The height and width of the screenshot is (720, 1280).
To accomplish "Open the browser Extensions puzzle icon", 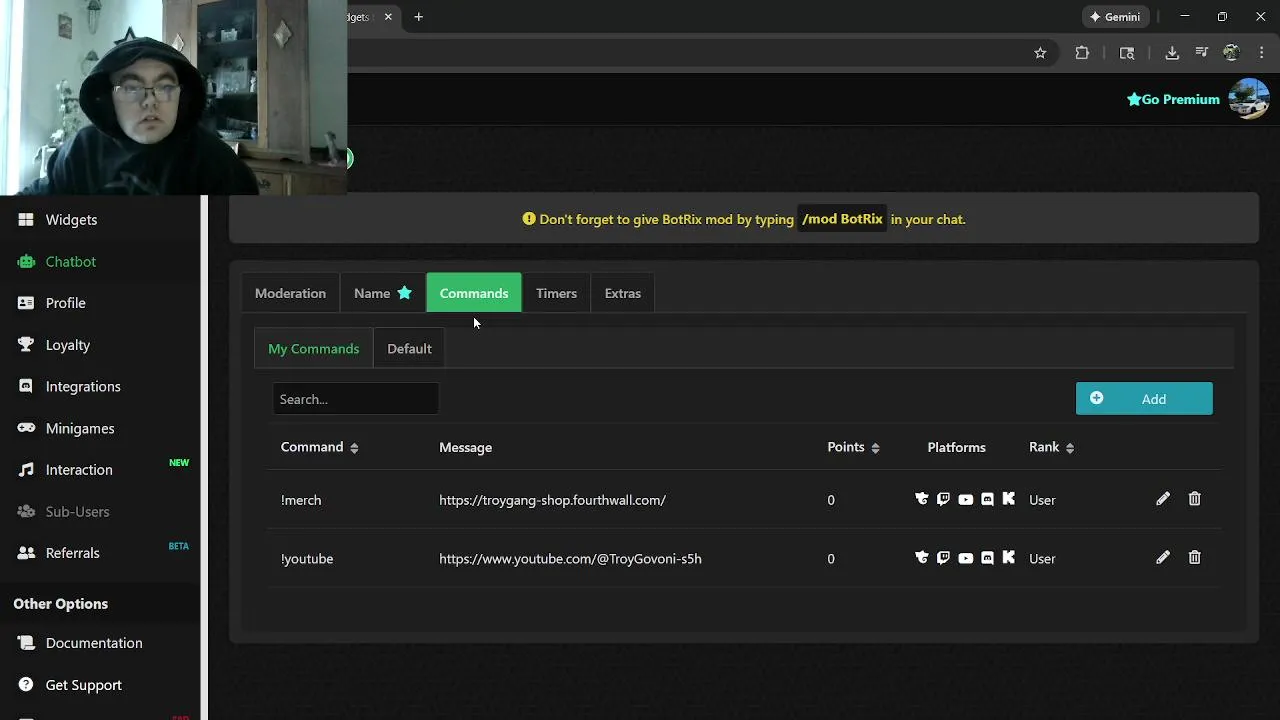I will [1082, 53].
